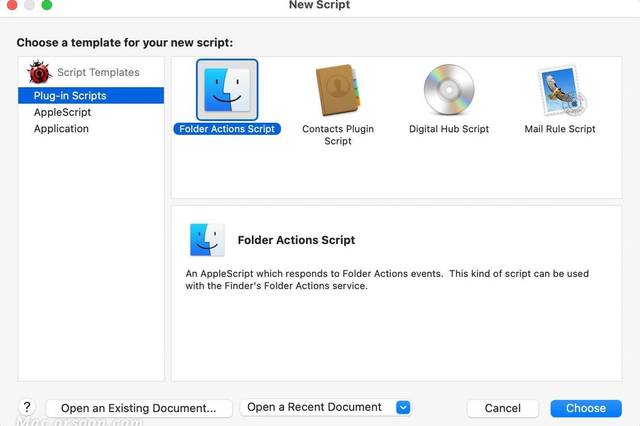
Task: Click the green zoom window button
Action: [47, 5]
